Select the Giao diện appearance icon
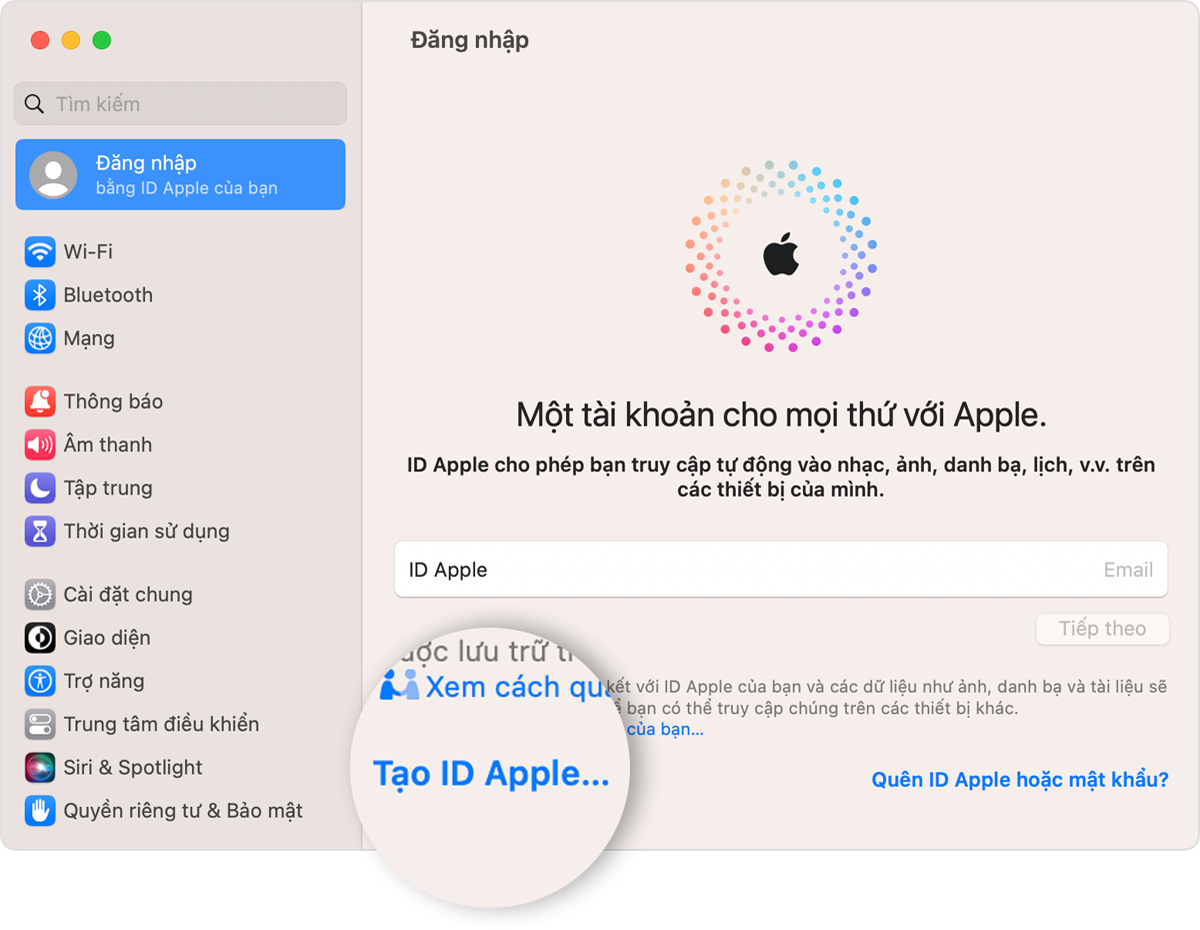The width and height of the screenshot is (1200, 930). (x=39, y=637)
